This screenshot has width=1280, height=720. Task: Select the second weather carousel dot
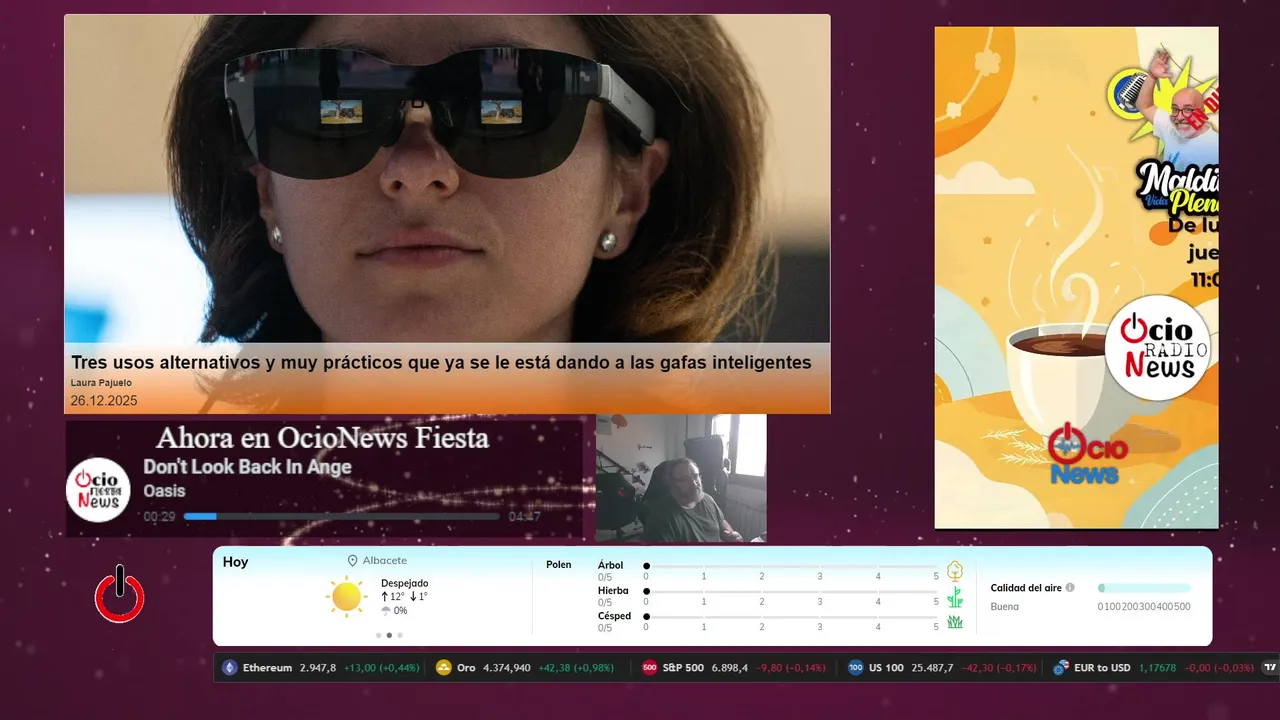click(x=389, y=635)
